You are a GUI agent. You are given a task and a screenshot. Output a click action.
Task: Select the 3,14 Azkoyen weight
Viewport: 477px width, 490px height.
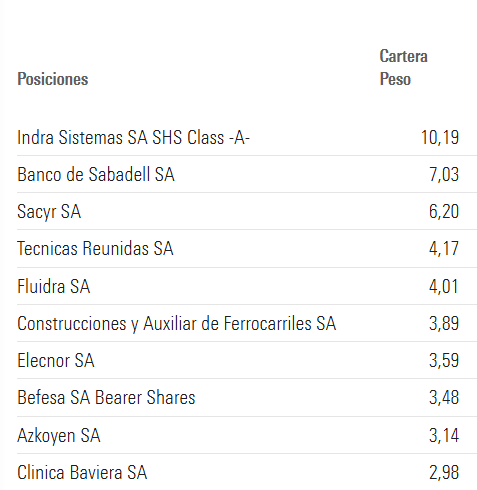(x=444, y=435)
